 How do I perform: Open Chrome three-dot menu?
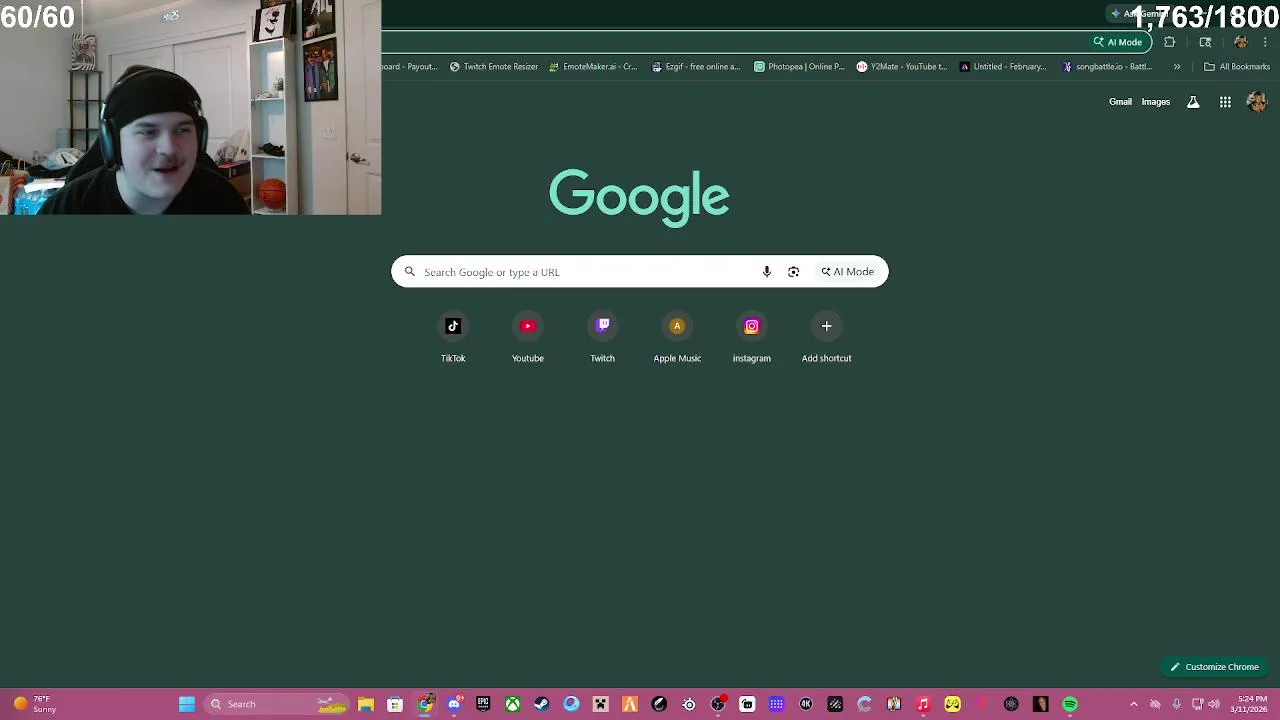coord(1265,42)
